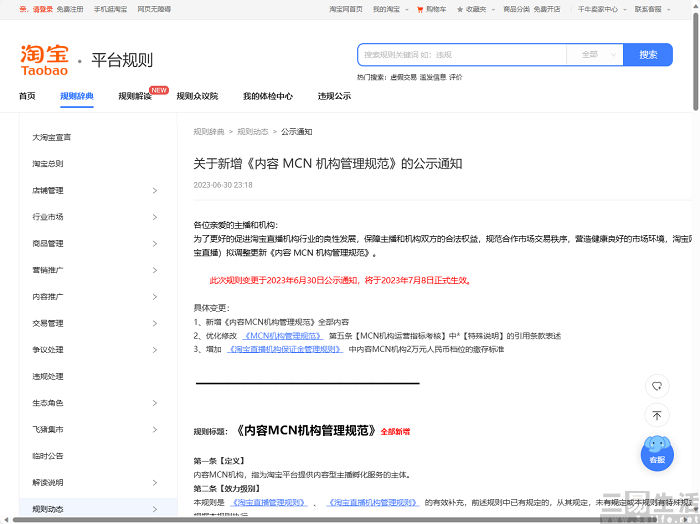This screenshot has width=700, height=524.
Task: Expand 店铺管理 sidebar category
Action: click(95, 190)
